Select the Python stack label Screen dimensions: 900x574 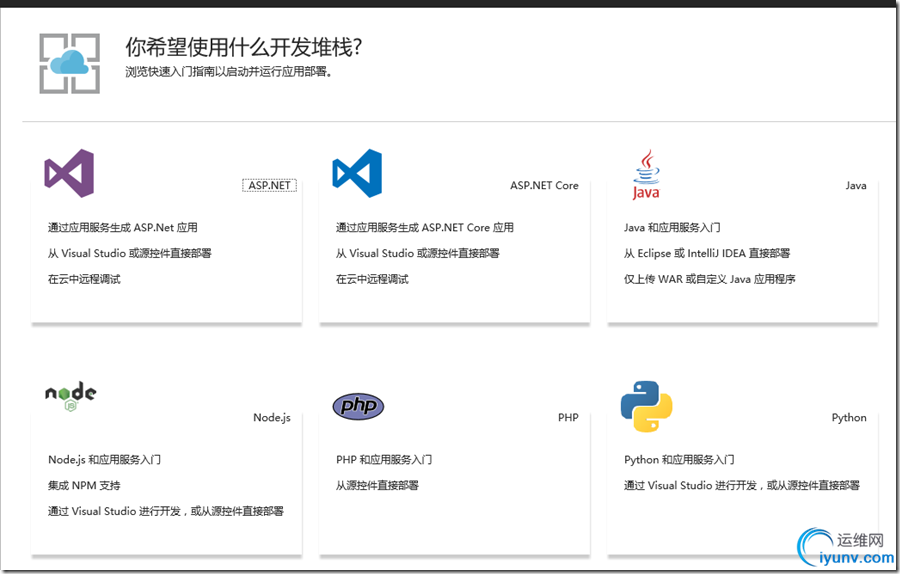click(849, 417)
